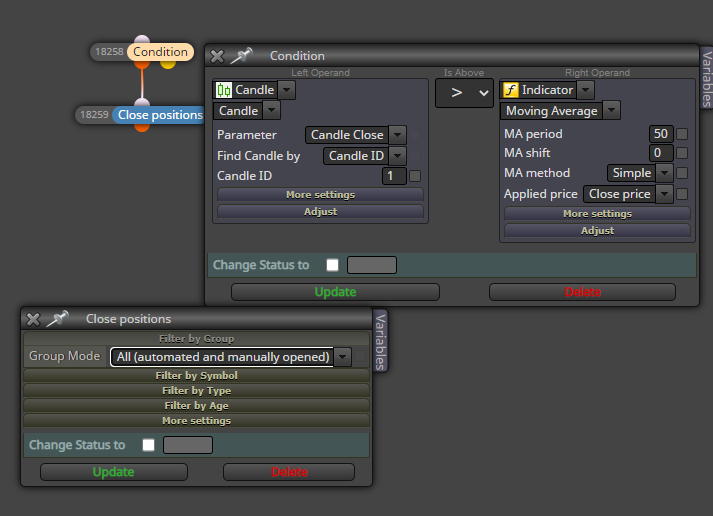This screenshot has width=713, height=516.
Task: Open the comparison operator dropdown
Action: pyautogui.click(x=464, y=93)
